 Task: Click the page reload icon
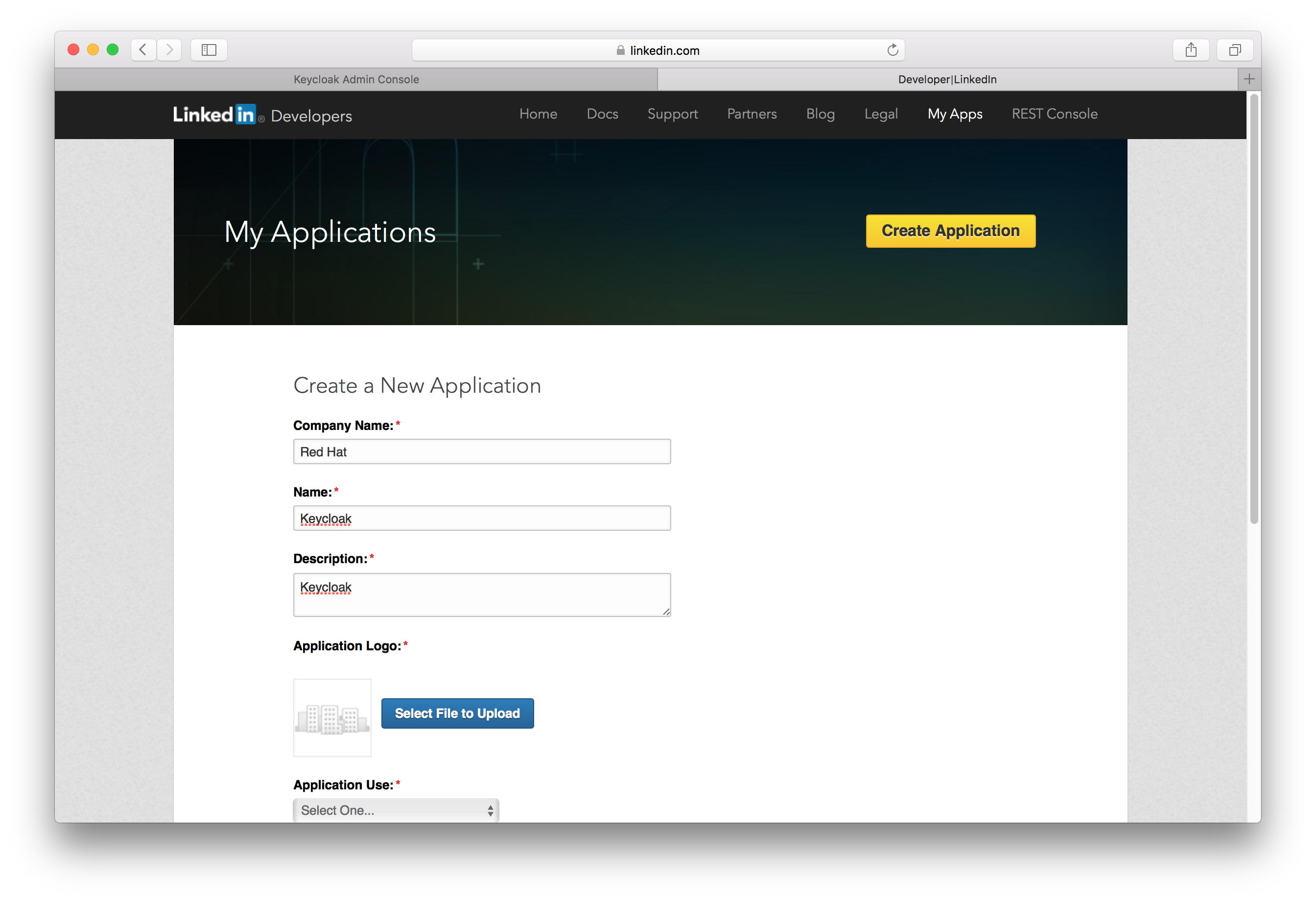tap(893, 50)
